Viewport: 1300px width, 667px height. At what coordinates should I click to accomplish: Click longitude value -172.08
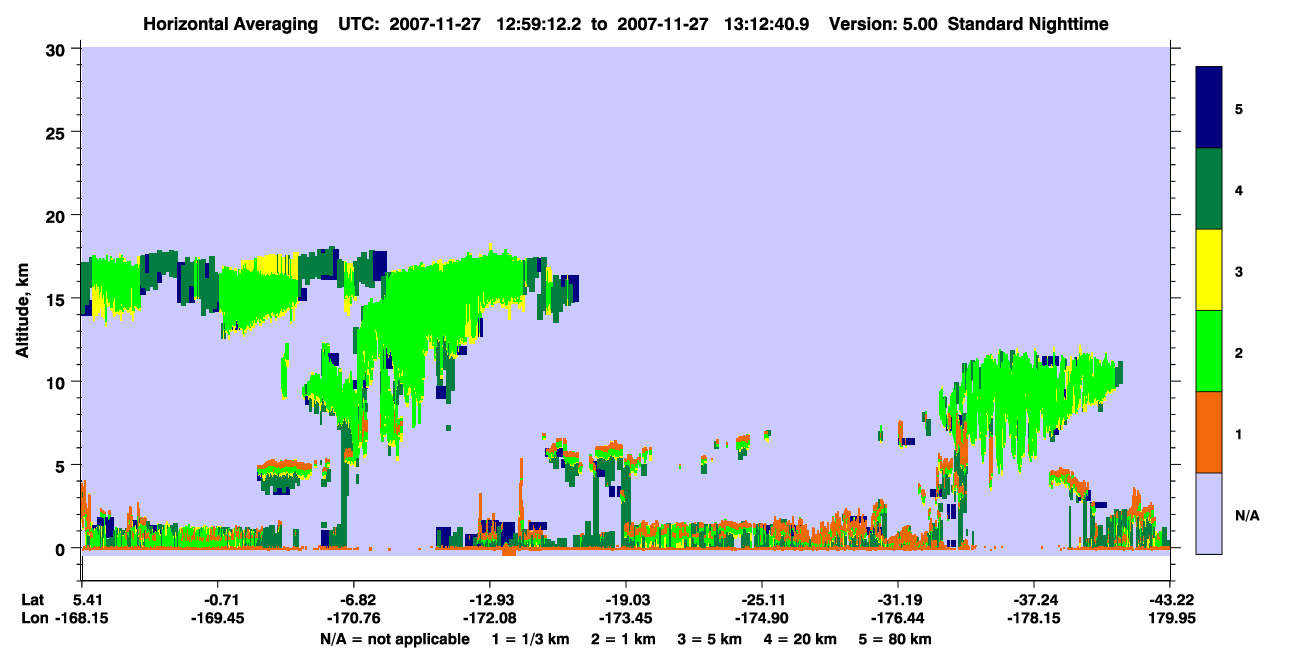[490, 618]
